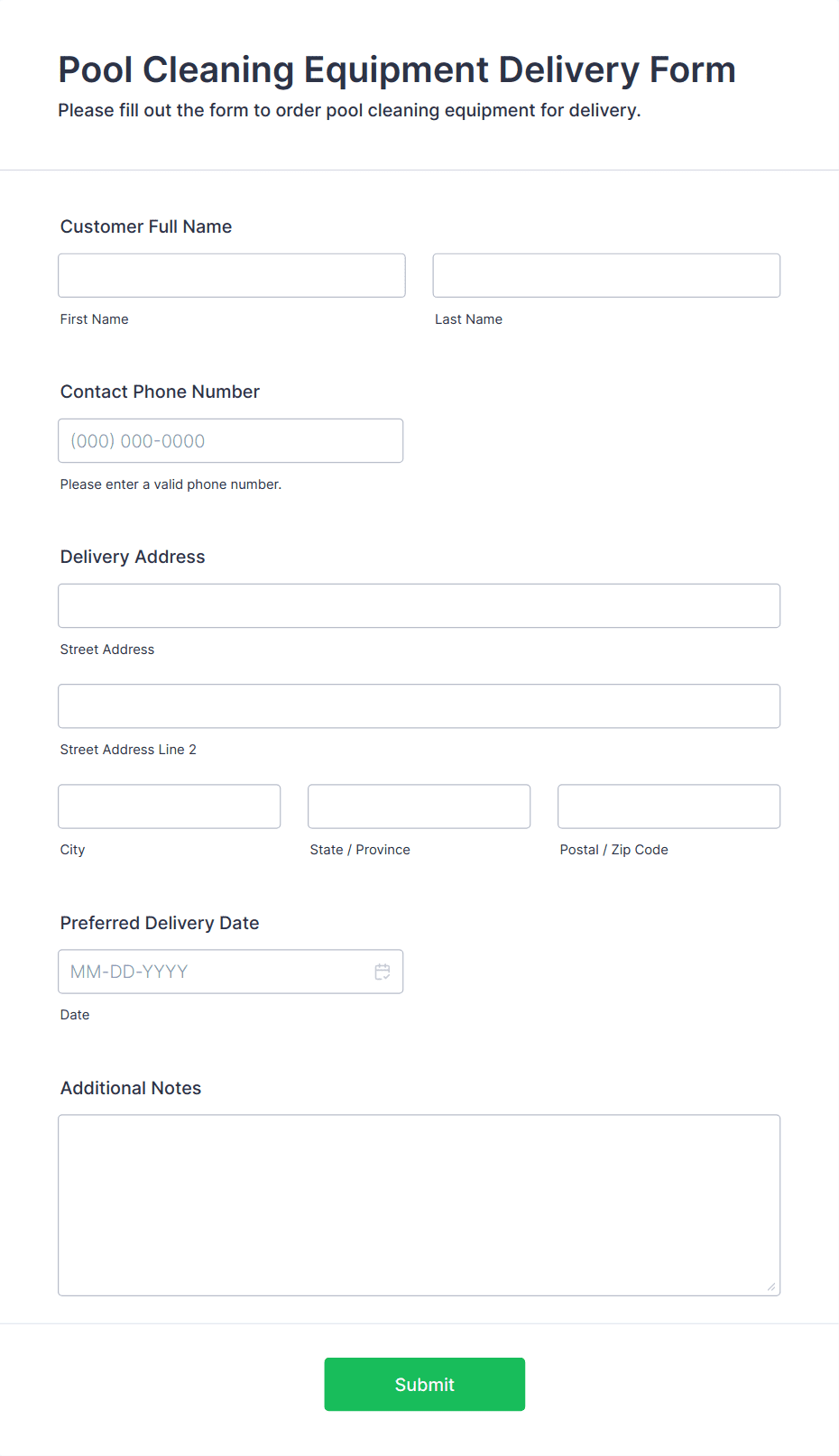Click the Additional Notes label
The image size is (839, 1456).
pyautogui.click(x=131, y=1088)
